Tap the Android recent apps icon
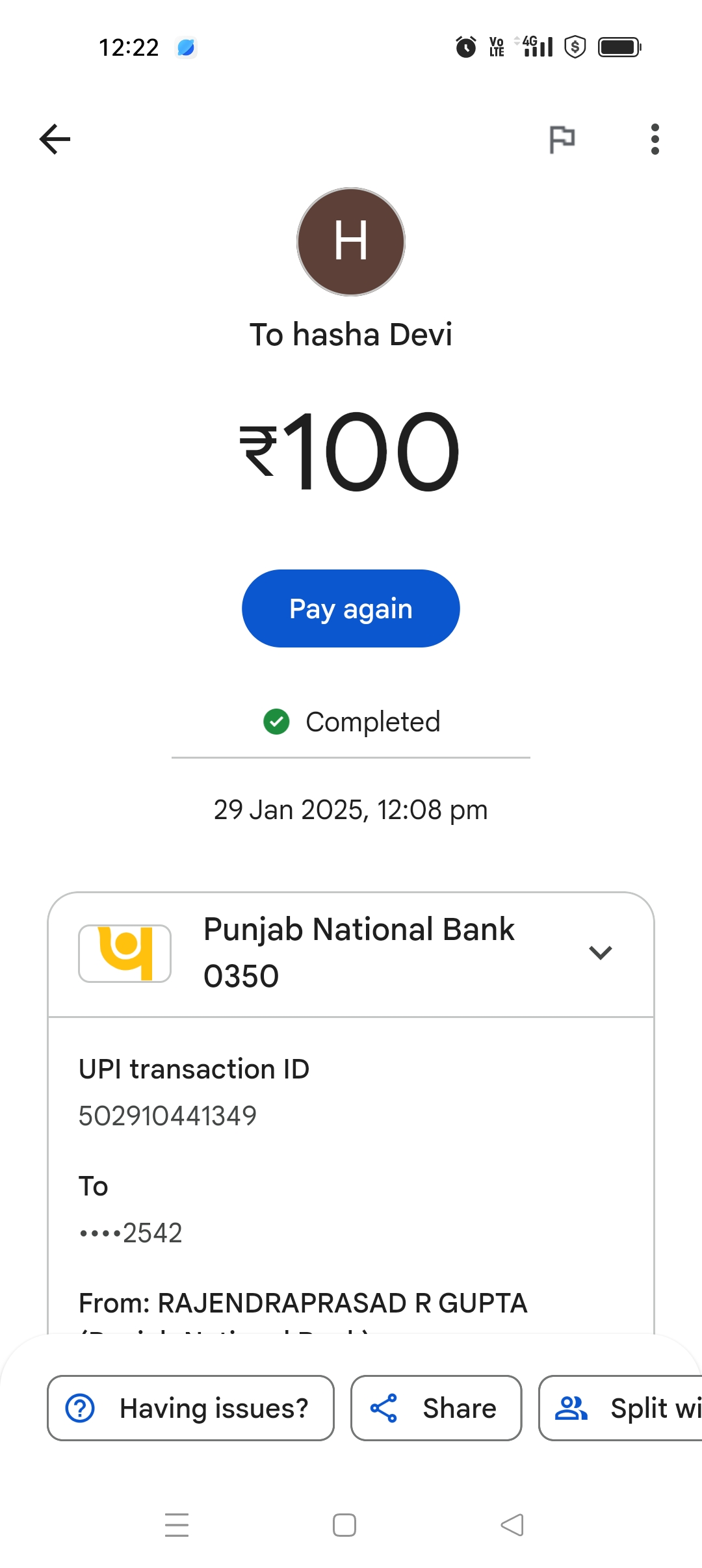The image size is (702, 1568). tap(177, 1525)
